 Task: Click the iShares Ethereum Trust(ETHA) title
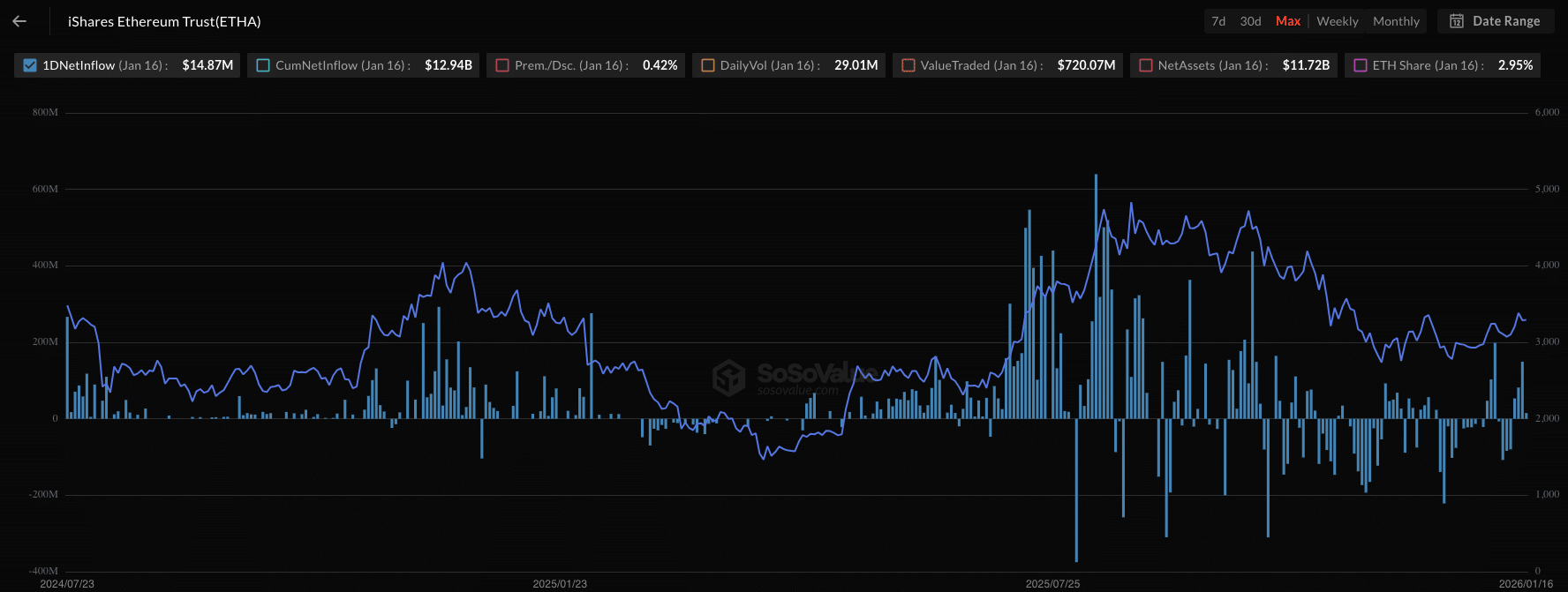point(164,21)
